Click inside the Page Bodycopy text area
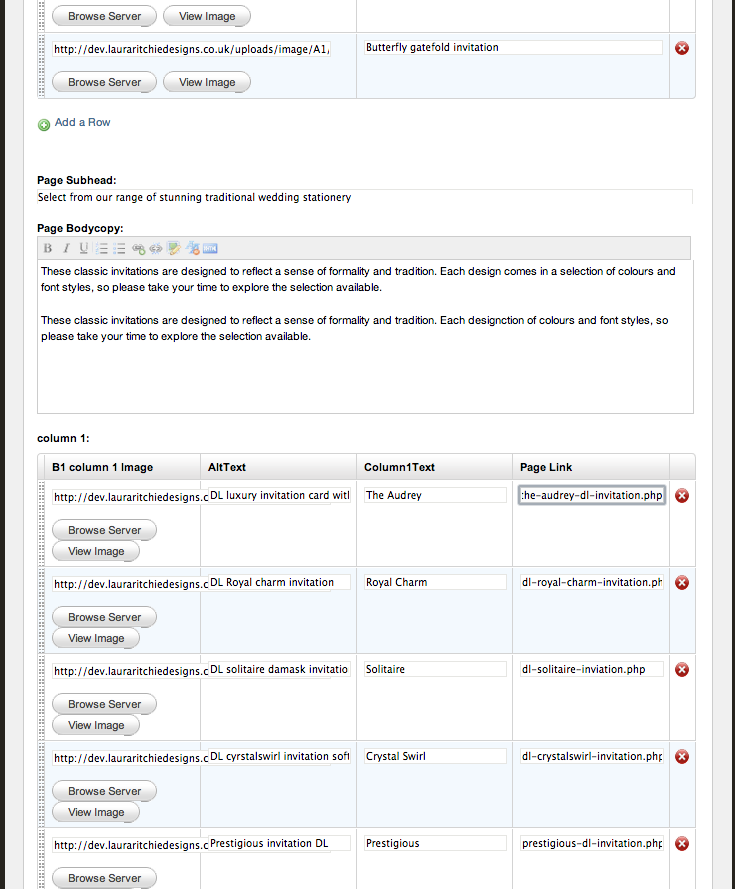Image resolution: width=735 pixels, height=889 pixels. click(x=365, y=337)
